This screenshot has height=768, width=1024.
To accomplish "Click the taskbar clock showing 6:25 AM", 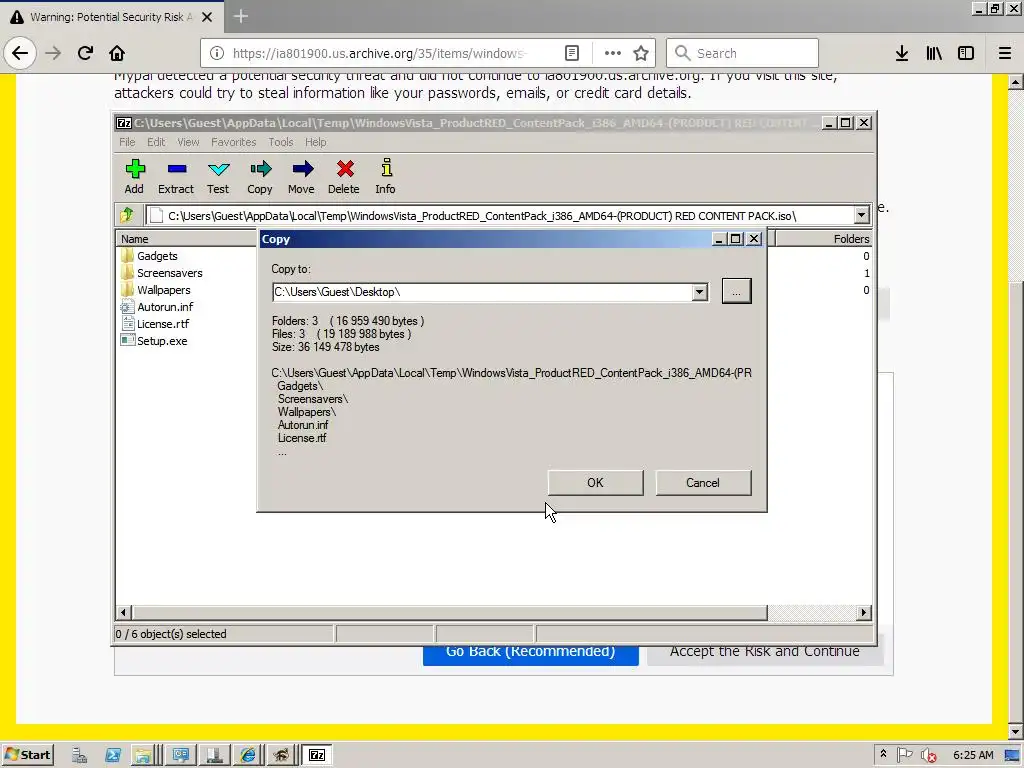I will 973,755.
